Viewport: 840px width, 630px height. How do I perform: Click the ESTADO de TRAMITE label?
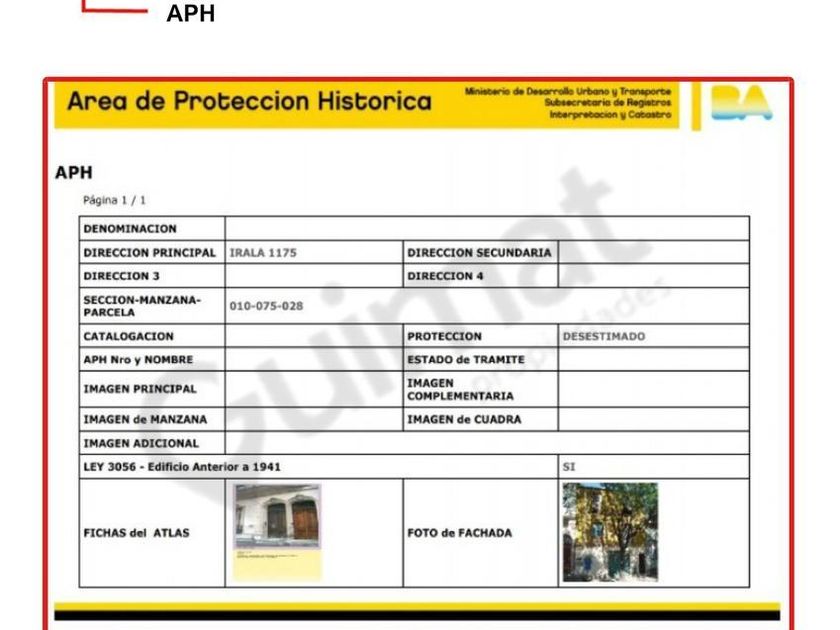[x=466, y=360]
